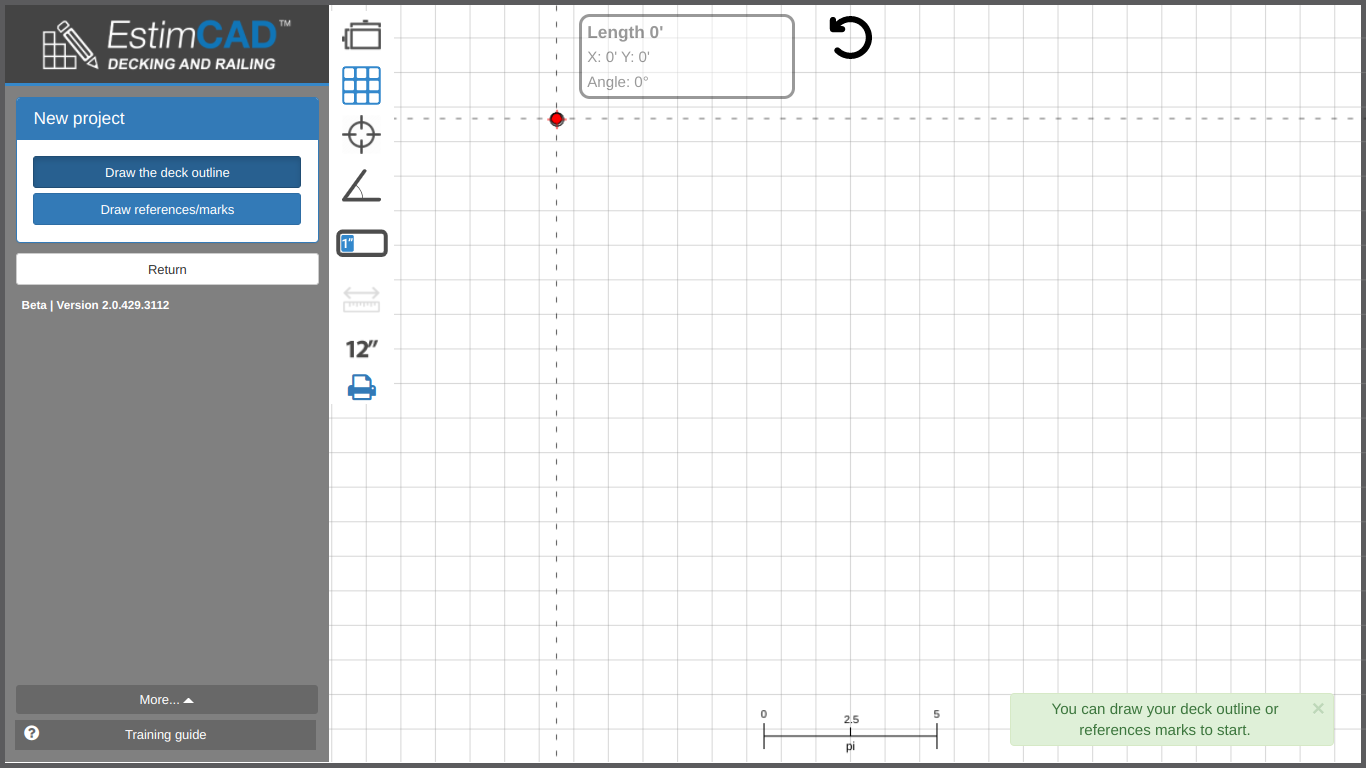Click the 1-inch board width icon
The height and width of the screenshot is (768, 1366).
[x=362, y=243]
